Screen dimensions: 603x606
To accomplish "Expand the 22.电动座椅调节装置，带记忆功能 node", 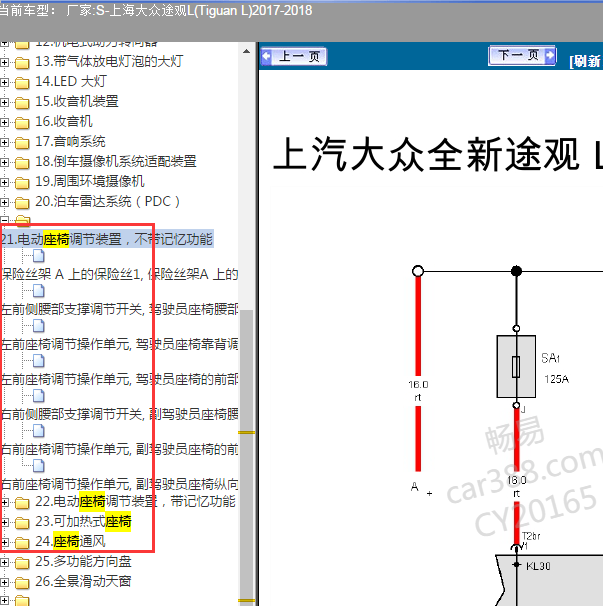I will click(4, 502).
